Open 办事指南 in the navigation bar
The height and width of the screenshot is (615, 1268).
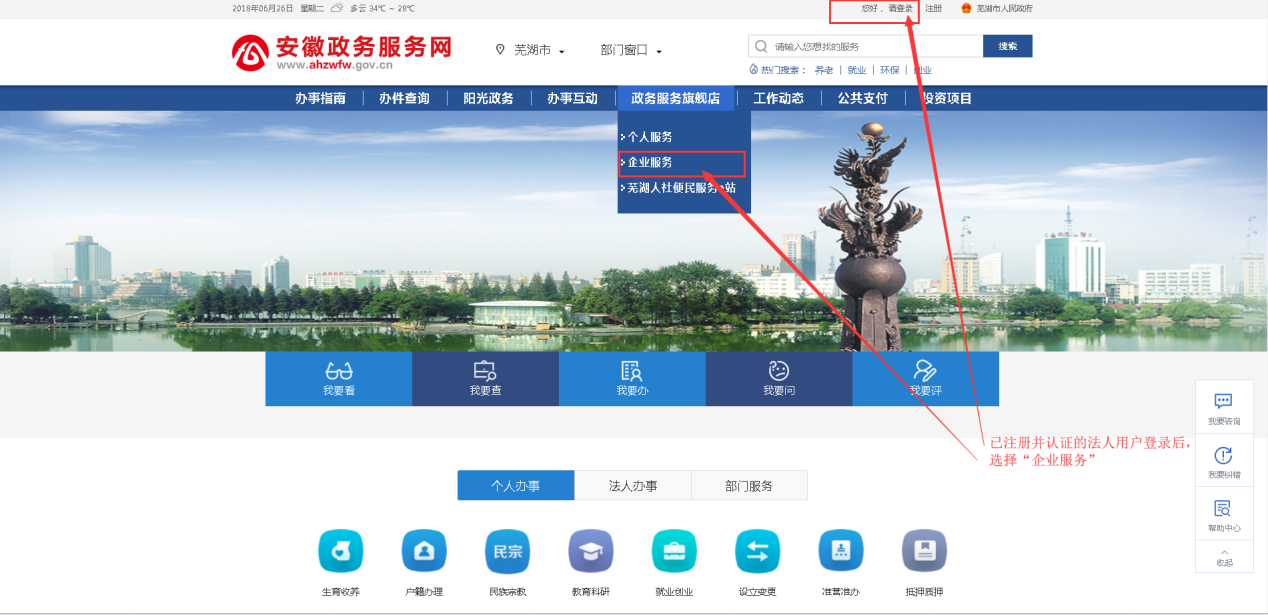320,98
